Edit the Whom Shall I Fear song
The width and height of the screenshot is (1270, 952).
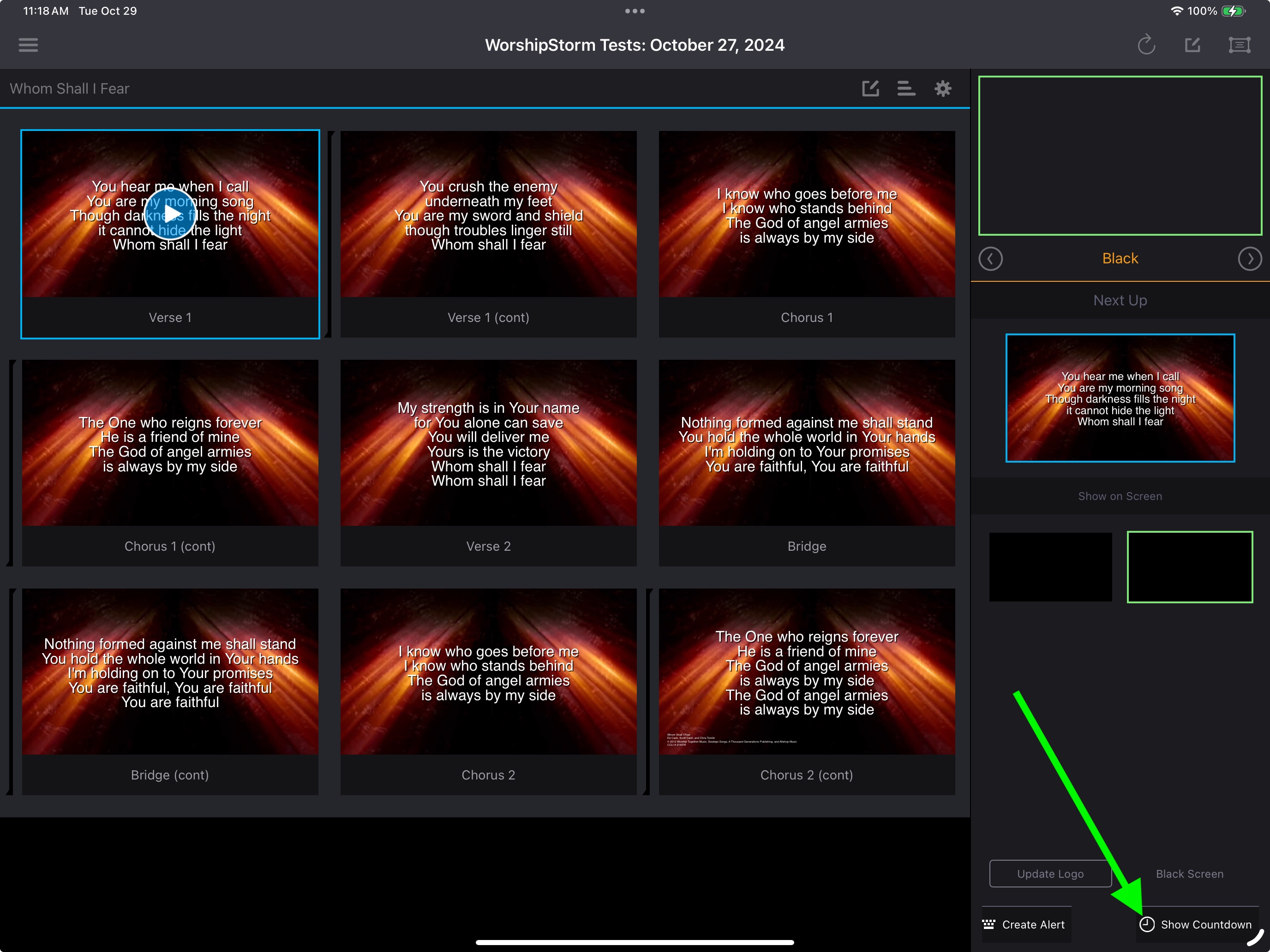click(870, 89)
